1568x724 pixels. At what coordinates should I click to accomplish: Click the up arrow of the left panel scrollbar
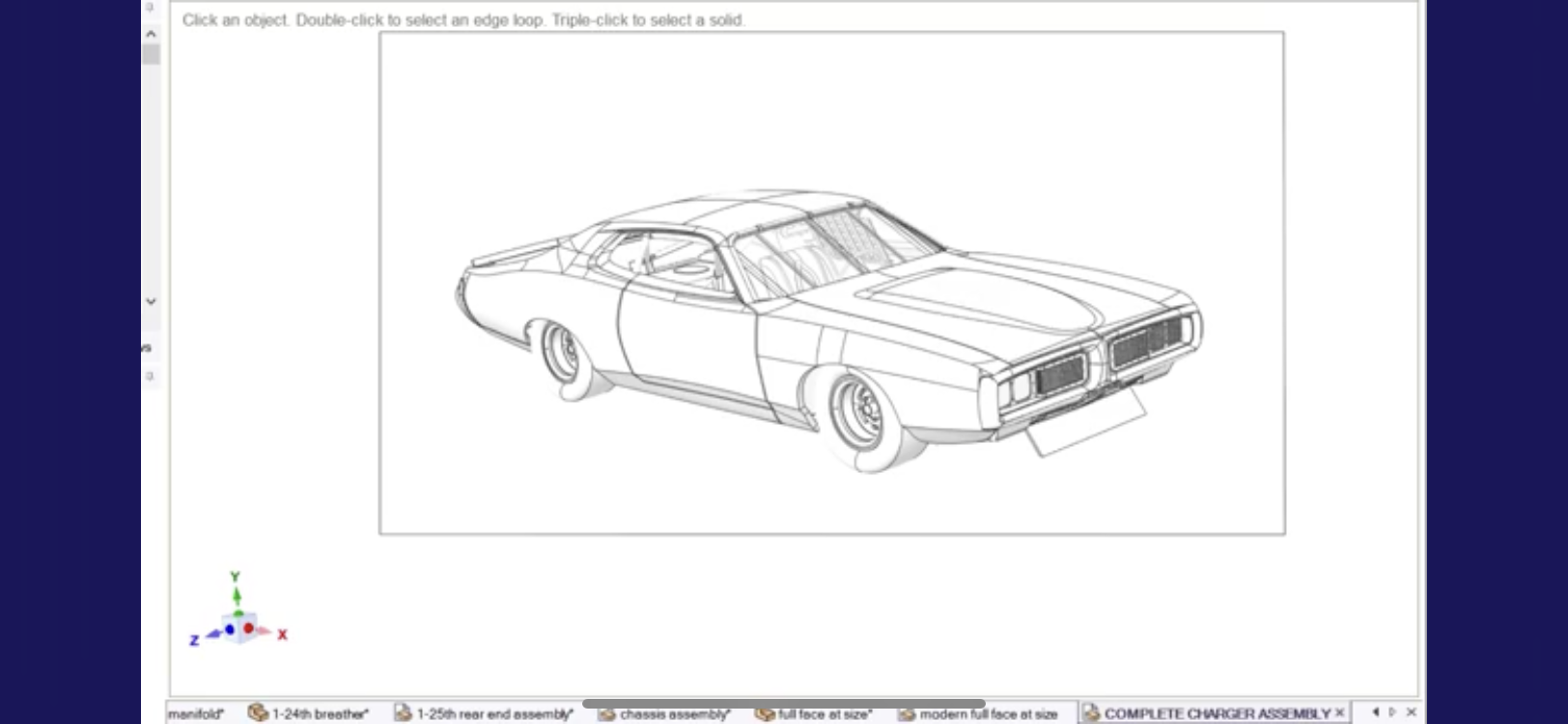[x=151, y=33]
